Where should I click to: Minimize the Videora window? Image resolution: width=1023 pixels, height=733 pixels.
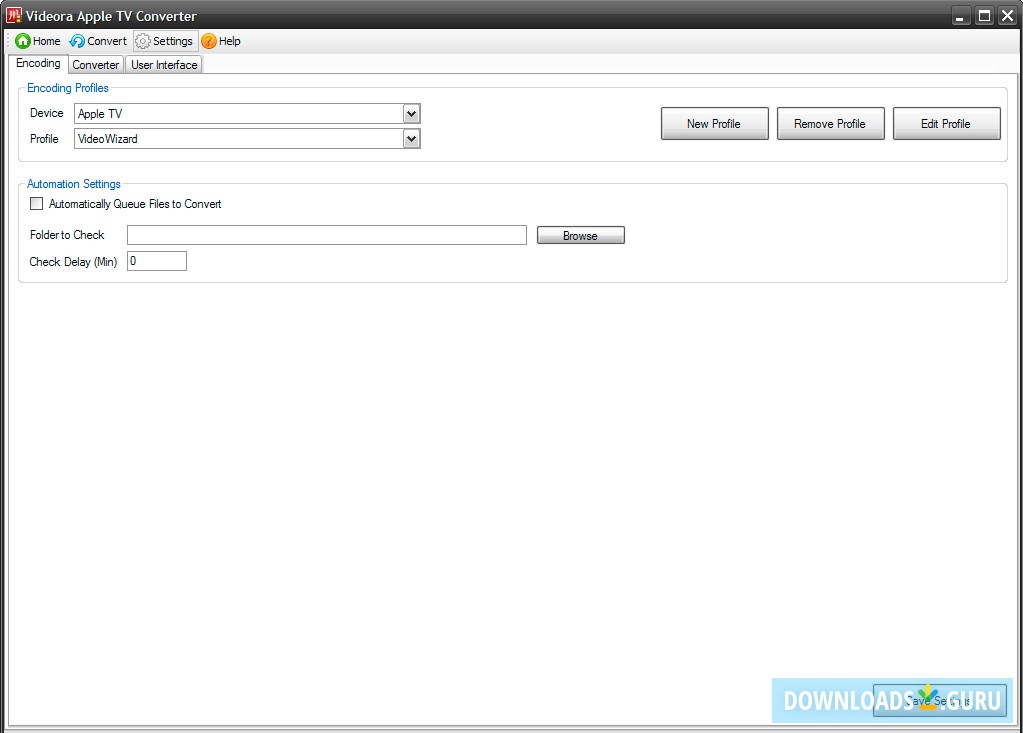coord(960,16)
